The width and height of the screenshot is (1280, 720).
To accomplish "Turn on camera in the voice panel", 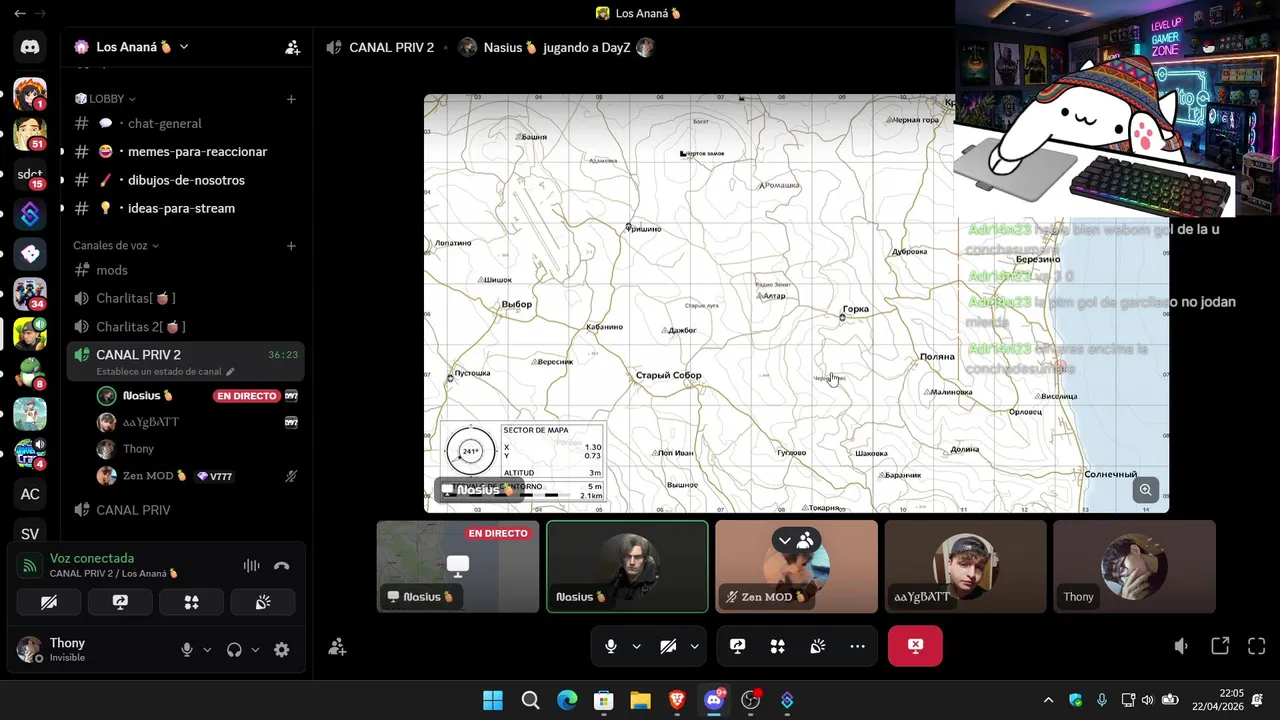I will pyautogui.click(x=49, y=602).
